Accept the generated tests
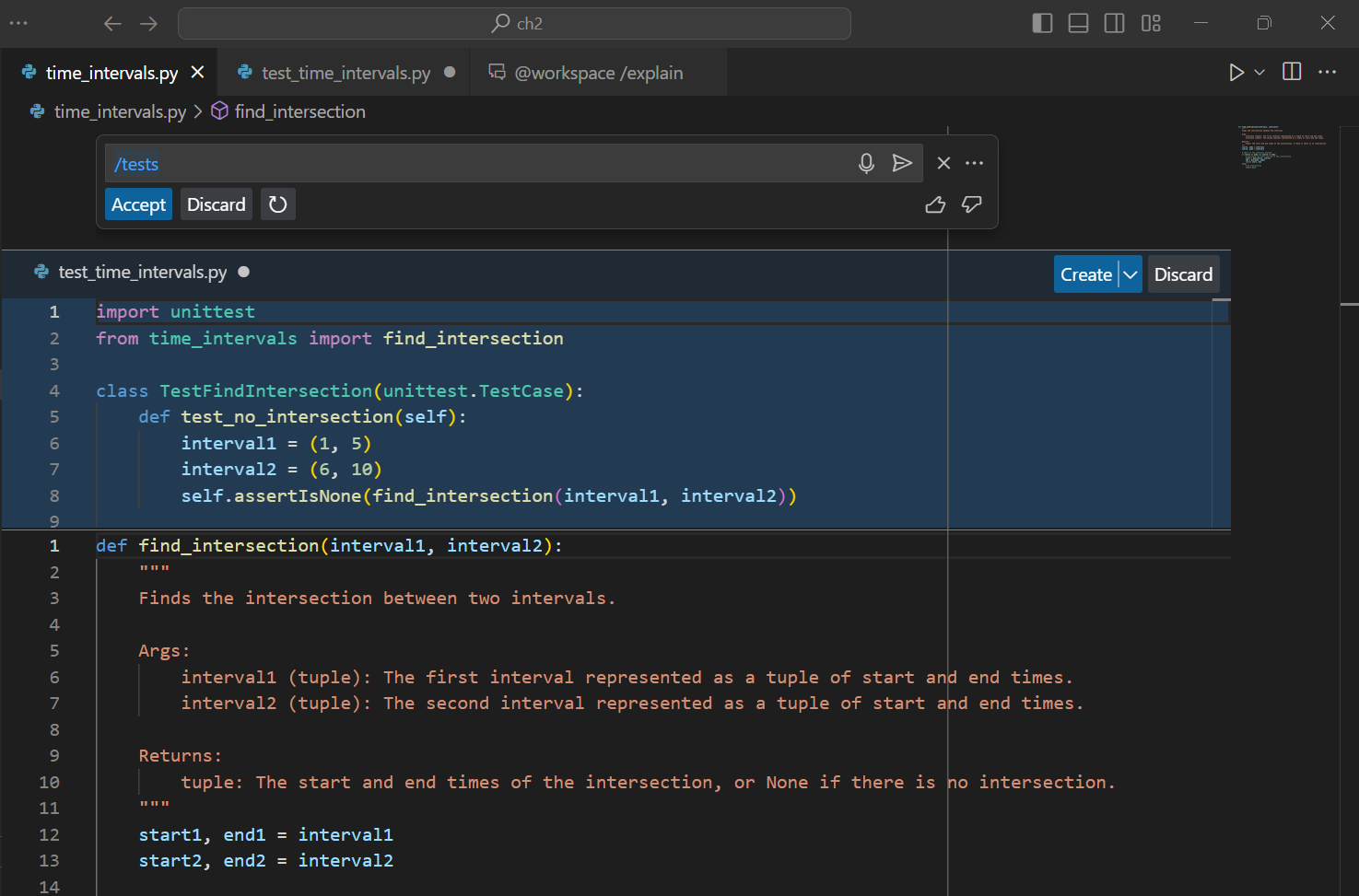 138,204
